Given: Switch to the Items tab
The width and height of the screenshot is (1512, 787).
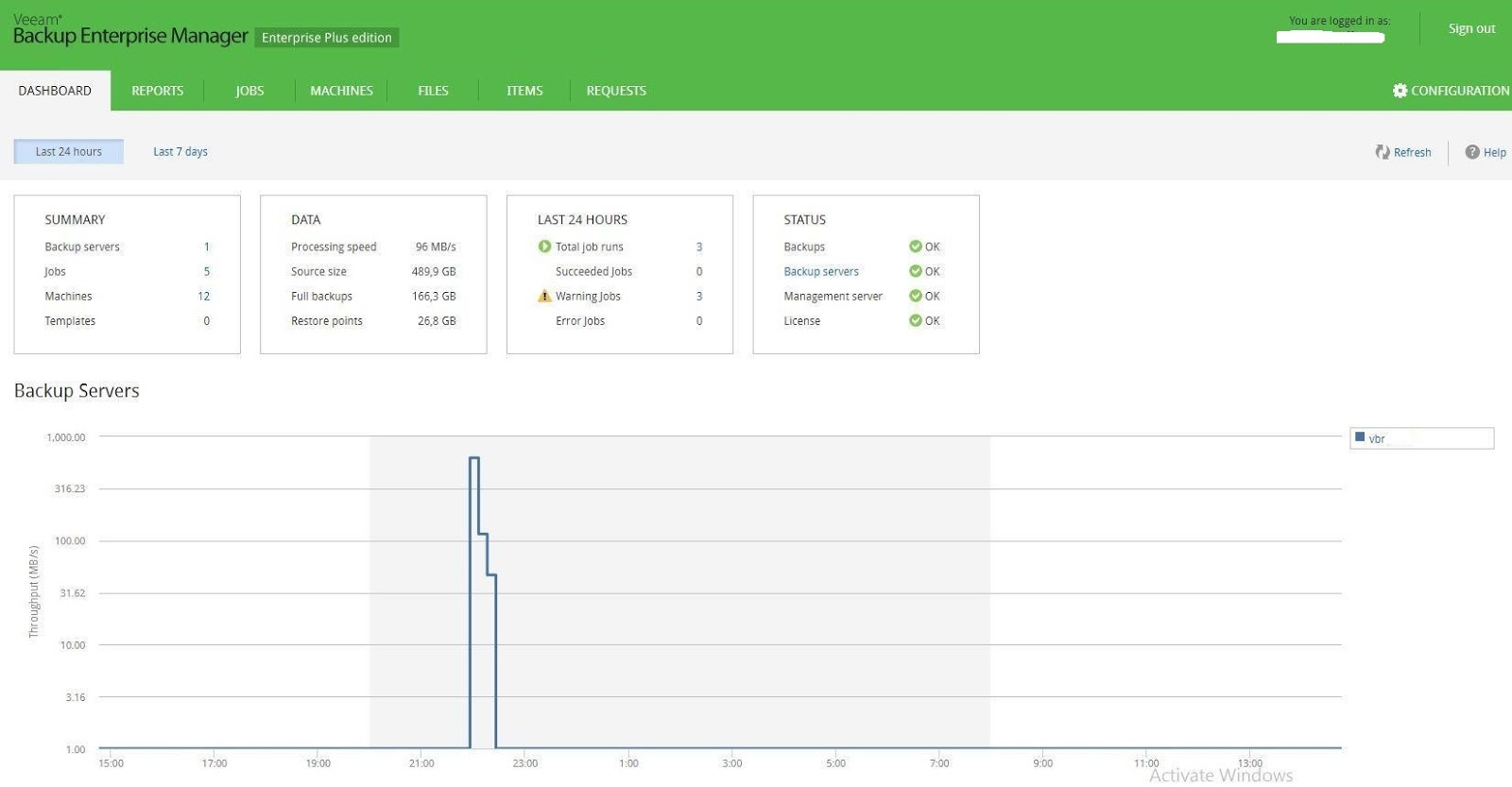Looking at the screenshot, I should point(524,91).
